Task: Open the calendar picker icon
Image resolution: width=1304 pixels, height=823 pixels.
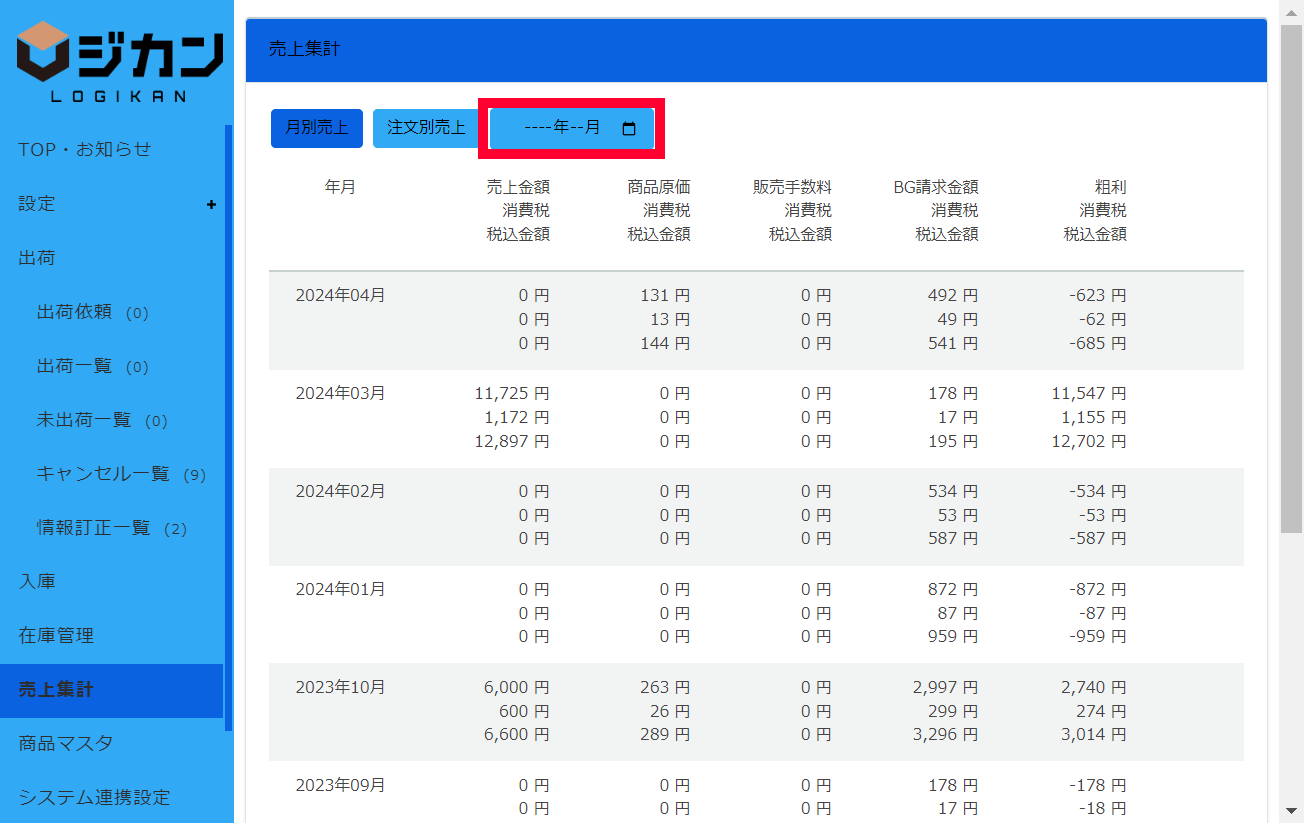Action: click(x=629, y=128)
